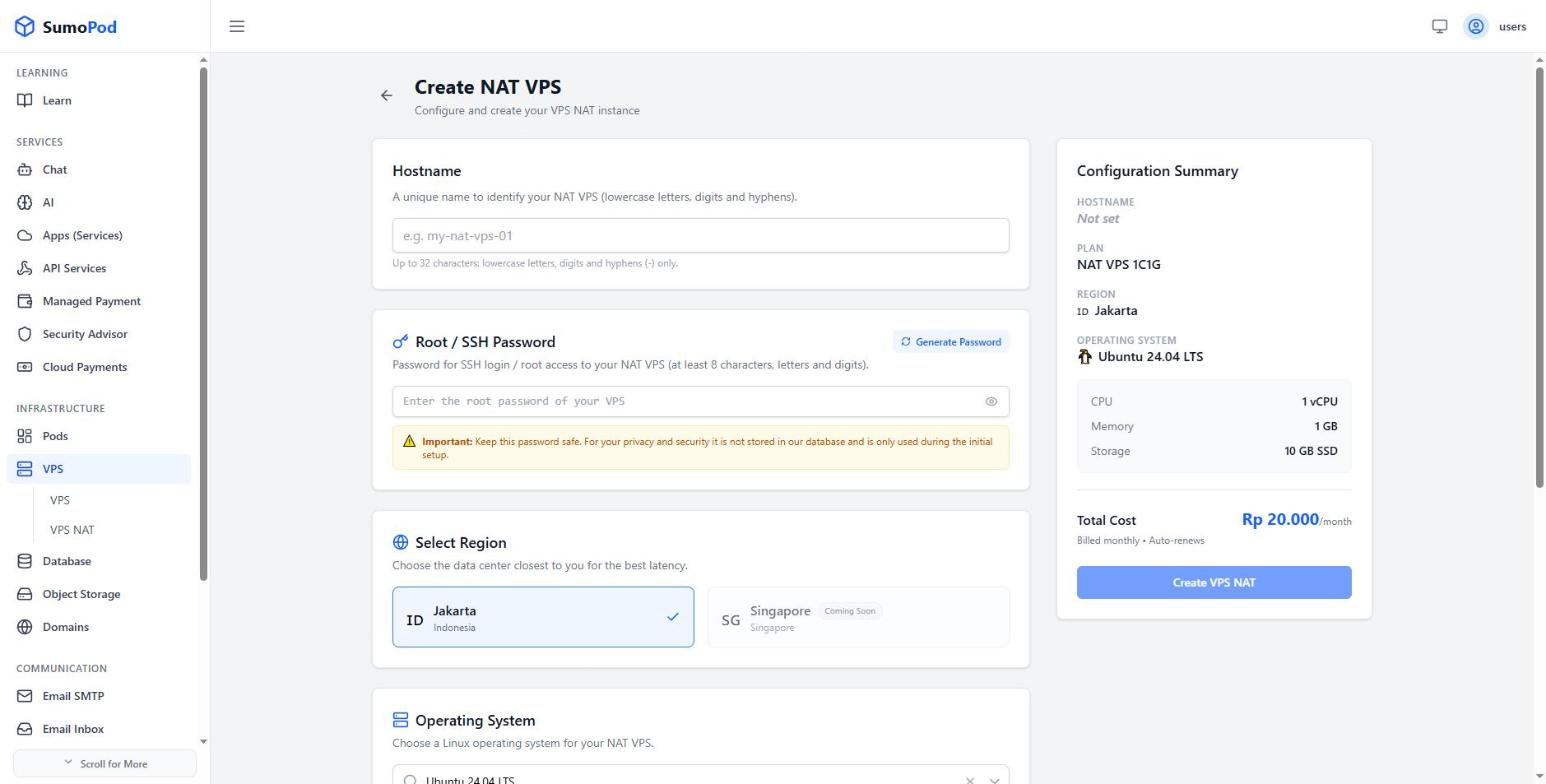Click the Managed Payment wallet icon
The height and width of the screenshot is (784, 1546).
(x=25, y=301)
